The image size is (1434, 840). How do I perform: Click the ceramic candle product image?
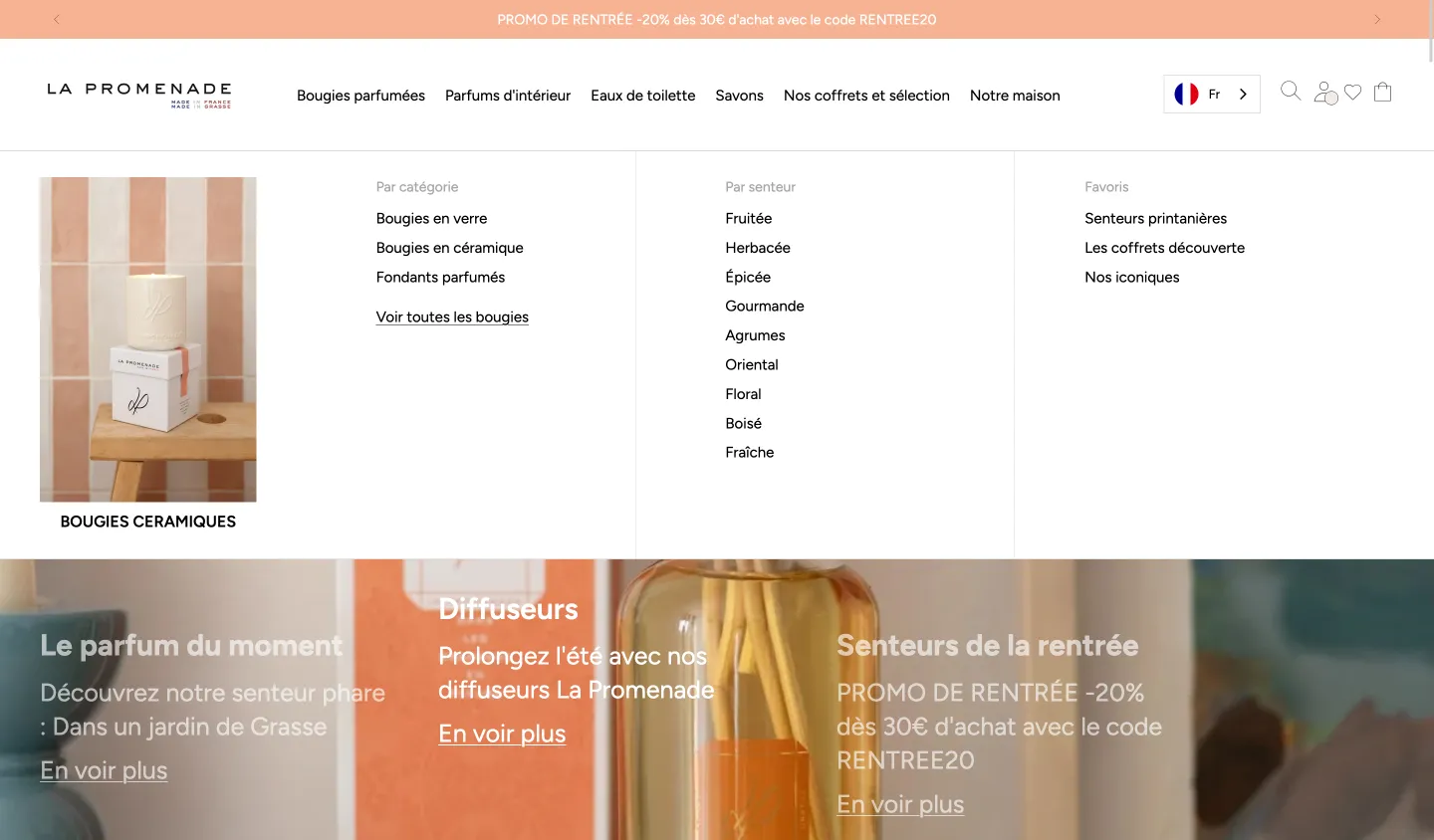pos(148,339)
